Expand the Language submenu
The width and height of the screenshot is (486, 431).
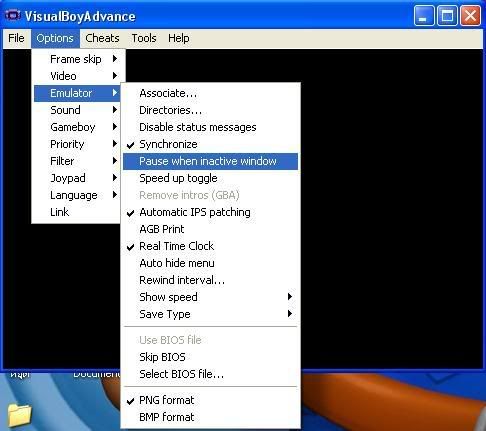[x=77, y=195]
